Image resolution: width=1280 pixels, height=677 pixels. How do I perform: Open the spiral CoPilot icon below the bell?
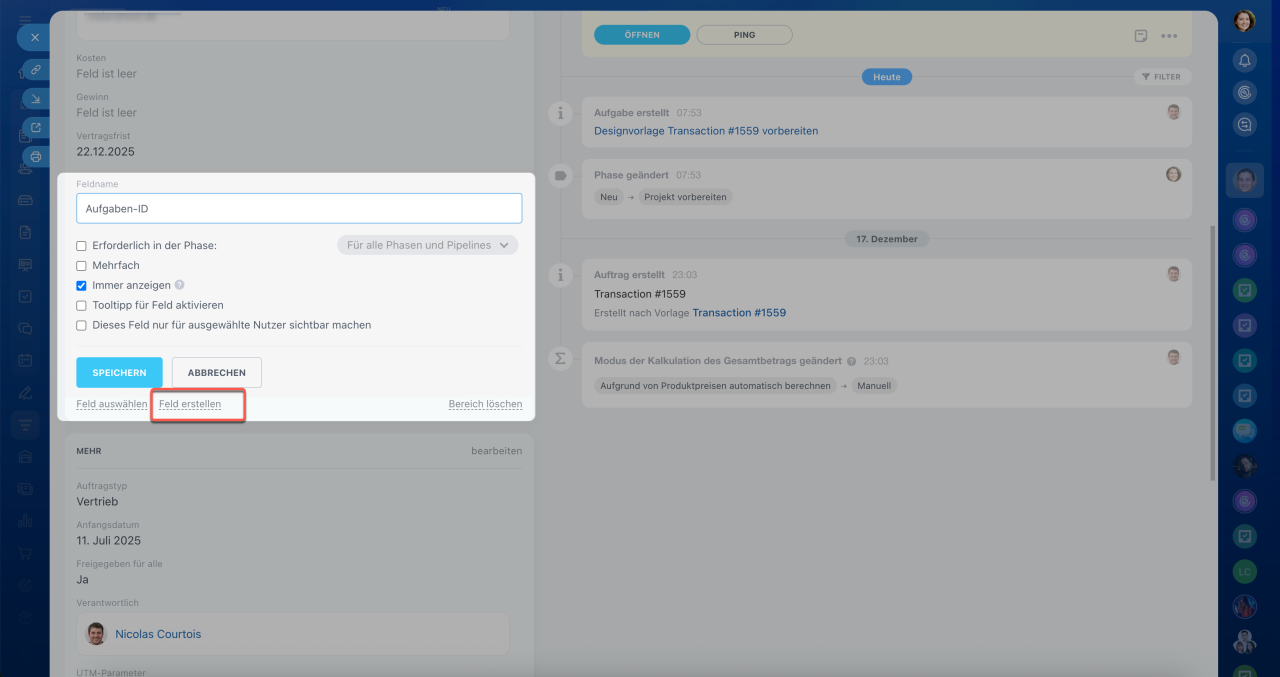(x=1245, y=92)
